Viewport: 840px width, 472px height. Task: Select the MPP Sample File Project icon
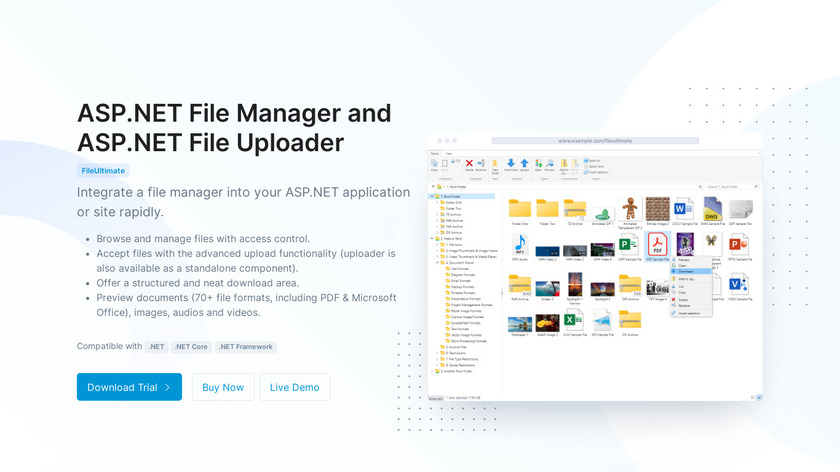click(x=629, y=245)
